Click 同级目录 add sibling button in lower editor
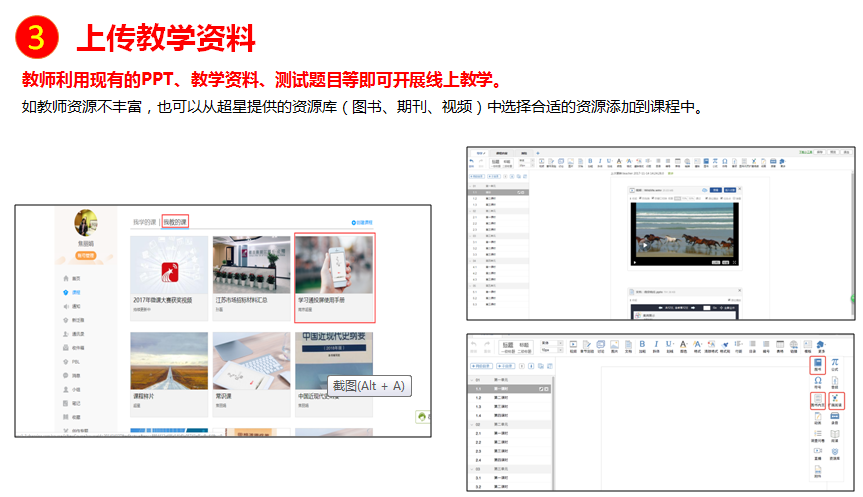 coord(482,366)
